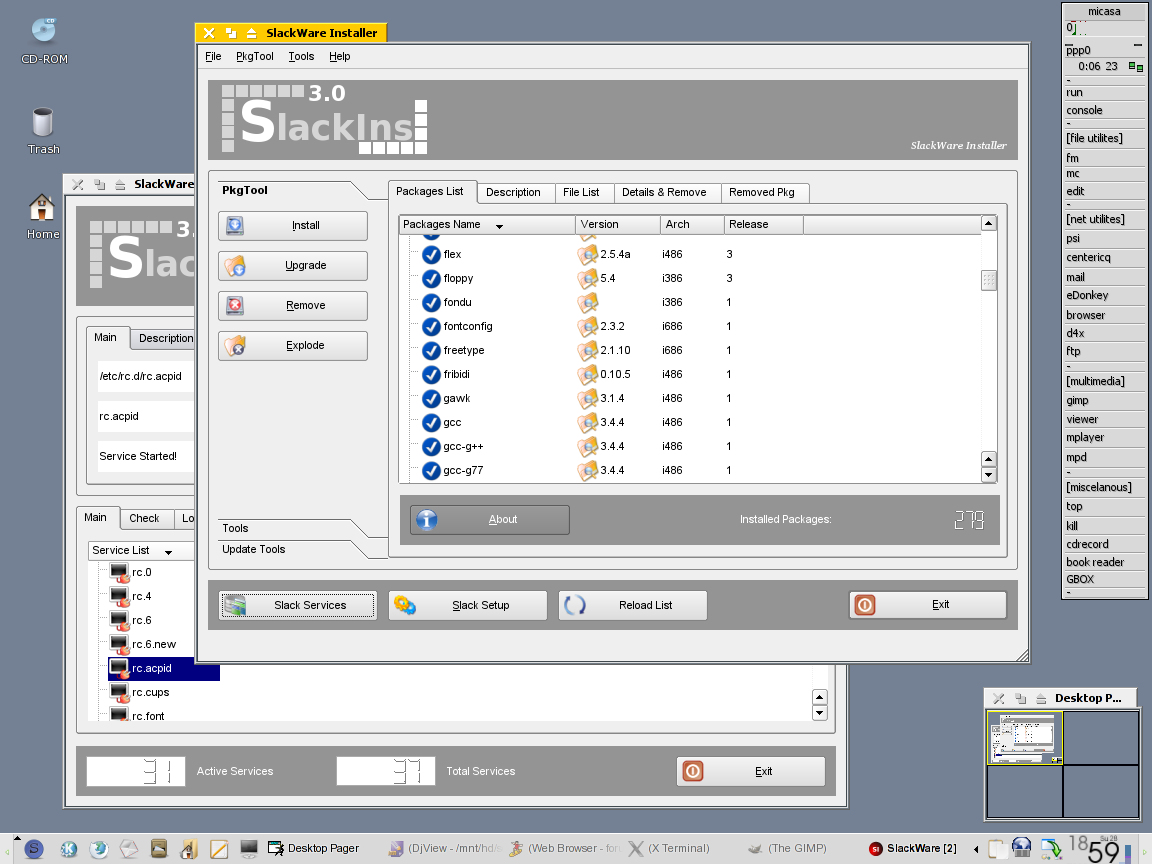Expand the taskbar tray arrow beside SlackWare [2]
The image size is (1152, 864).
pos(976,849)
